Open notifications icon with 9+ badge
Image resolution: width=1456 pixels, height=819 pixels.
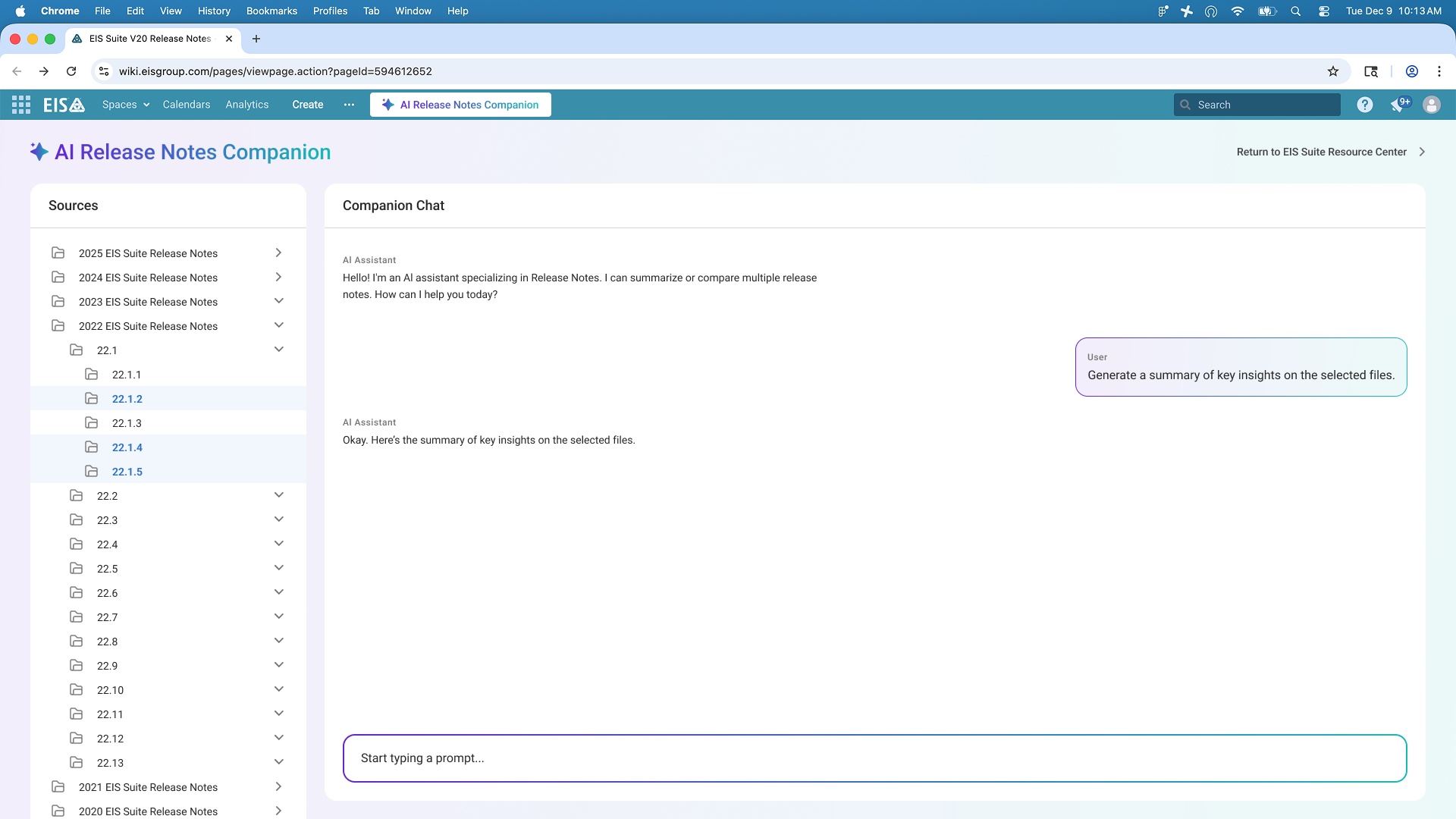point(1398,105)
